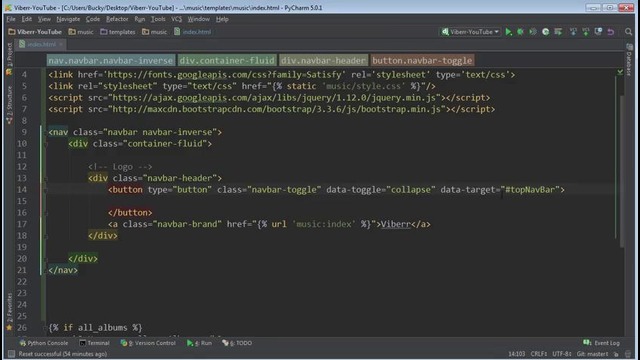Open the Window menu
This screenshot has width=640, height=360.
pos(198,19)
